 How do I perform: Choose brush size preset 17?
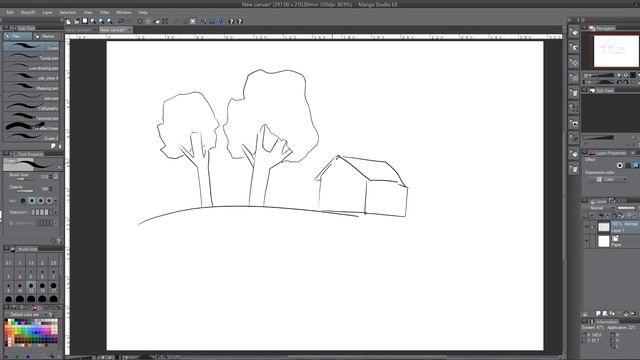tap(53, 287)
